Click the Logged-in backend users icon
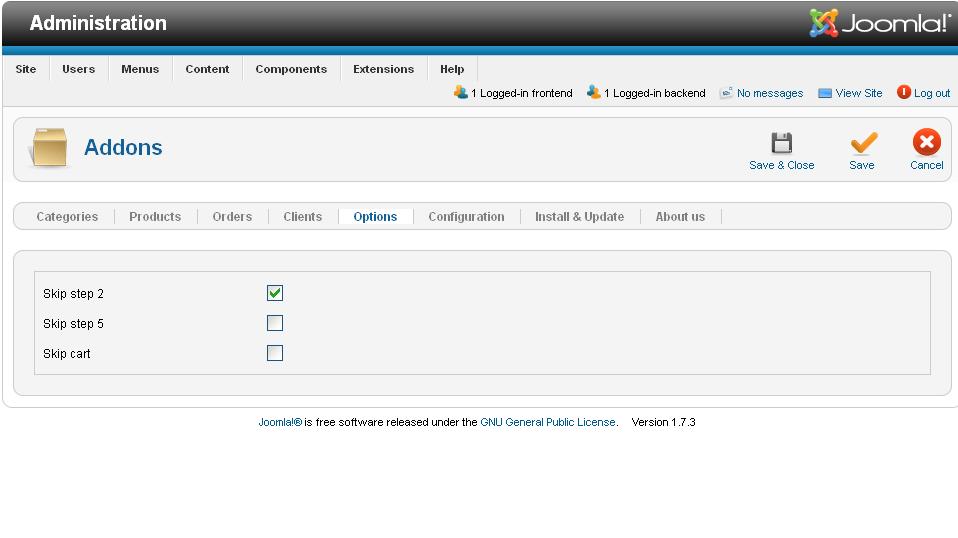Screen dimensions: 958x538 pos(593,92)
